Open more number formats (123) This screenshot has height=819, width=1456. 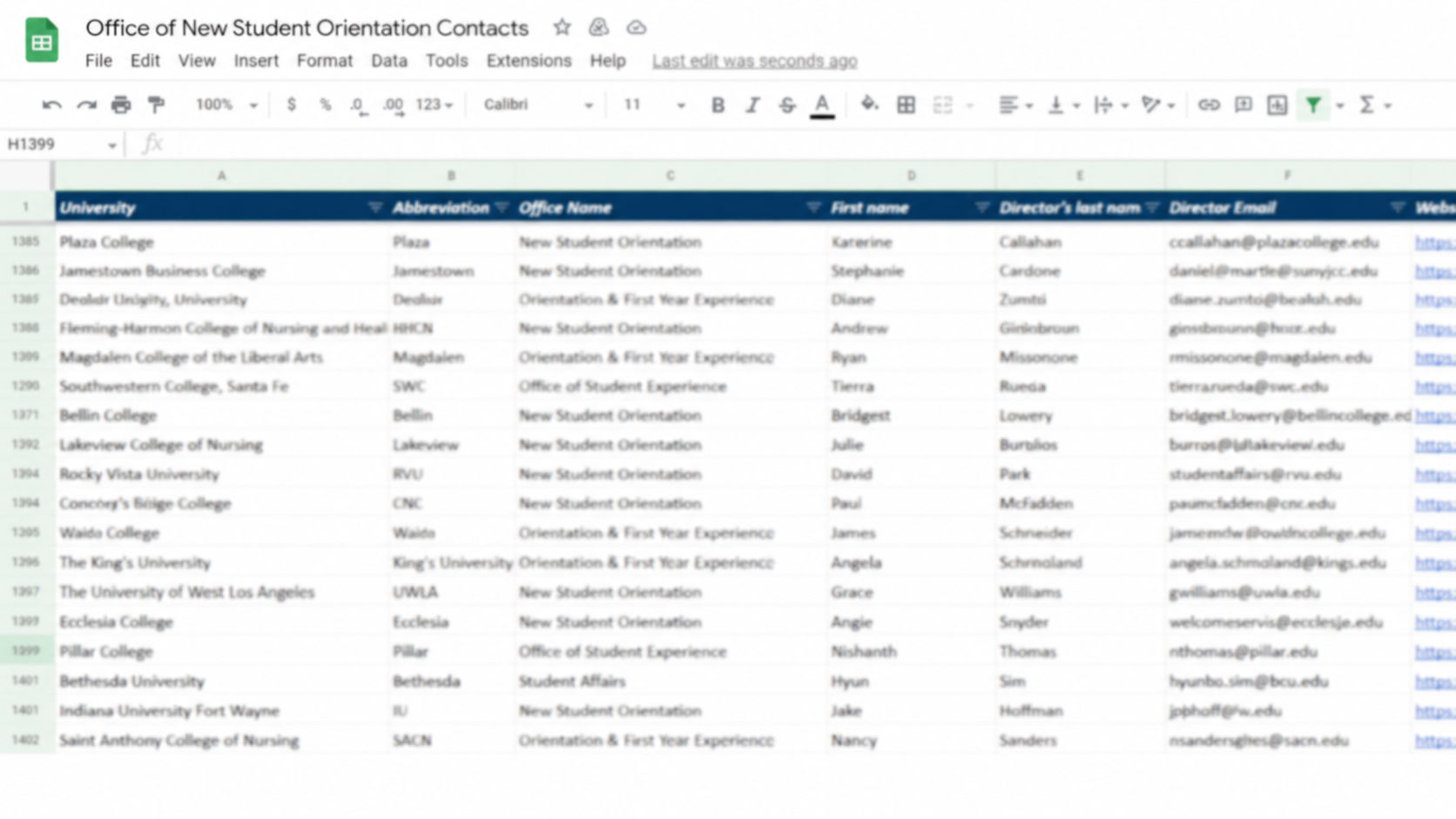point(434,104)
